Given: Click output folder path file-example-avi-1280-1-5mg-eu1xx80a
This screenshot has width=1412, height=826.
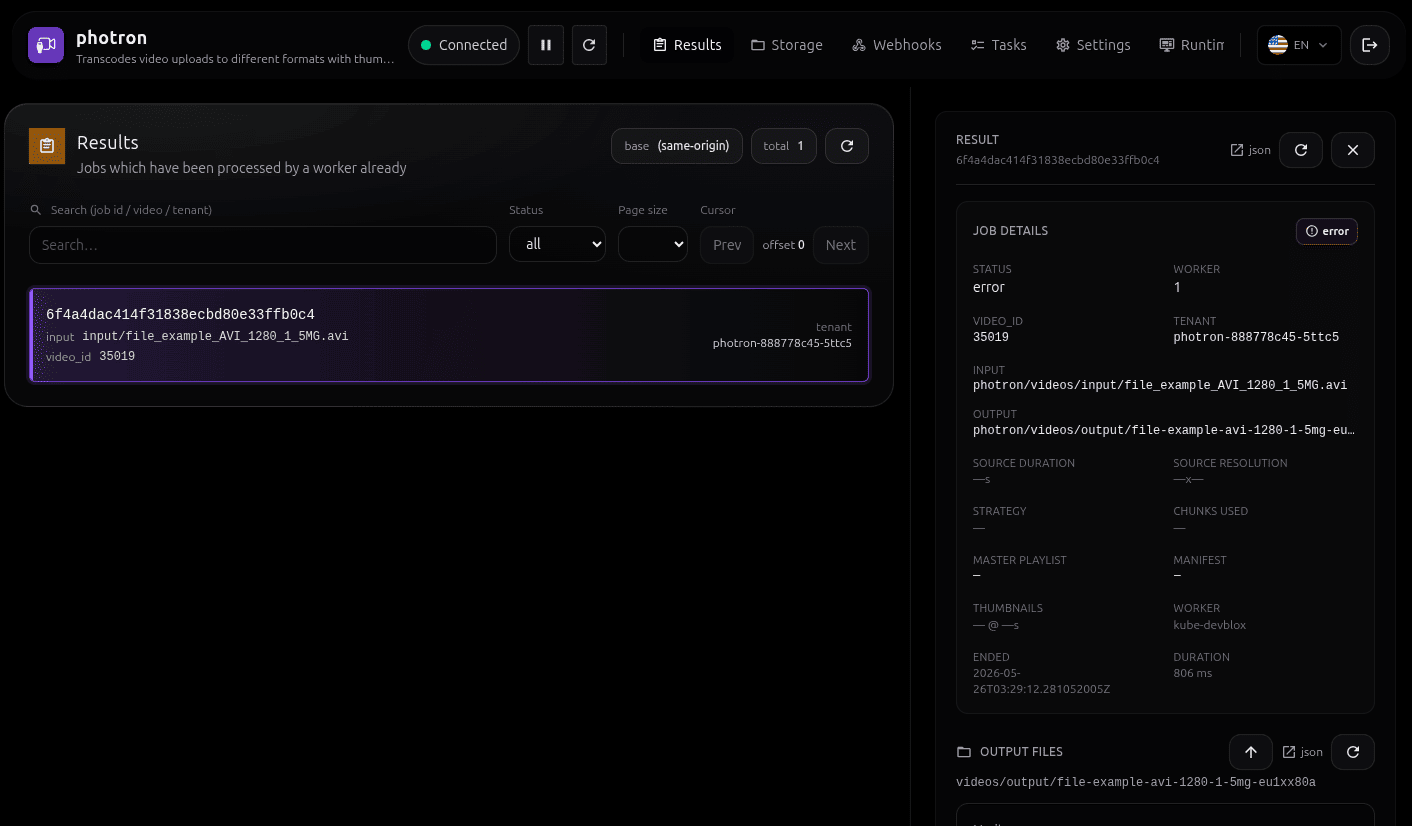Looking at the screenshot, I should pos(1136,782).
